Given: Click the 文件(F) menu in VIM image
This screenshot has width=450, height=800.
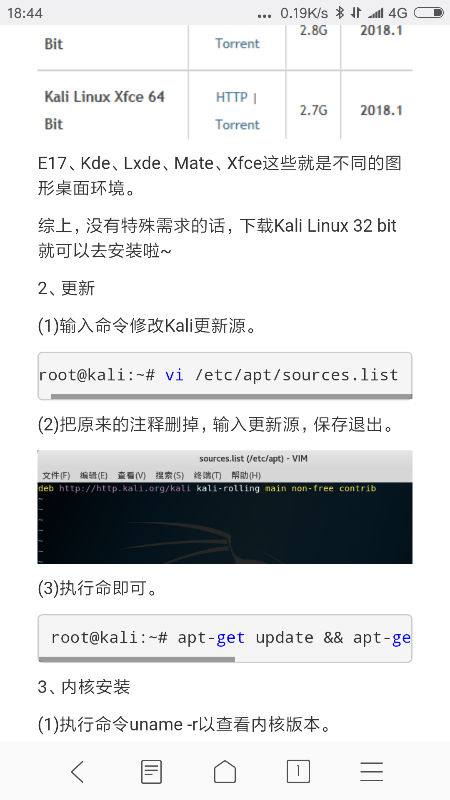Looking at the screenshot, I should (x=56, y=476).
